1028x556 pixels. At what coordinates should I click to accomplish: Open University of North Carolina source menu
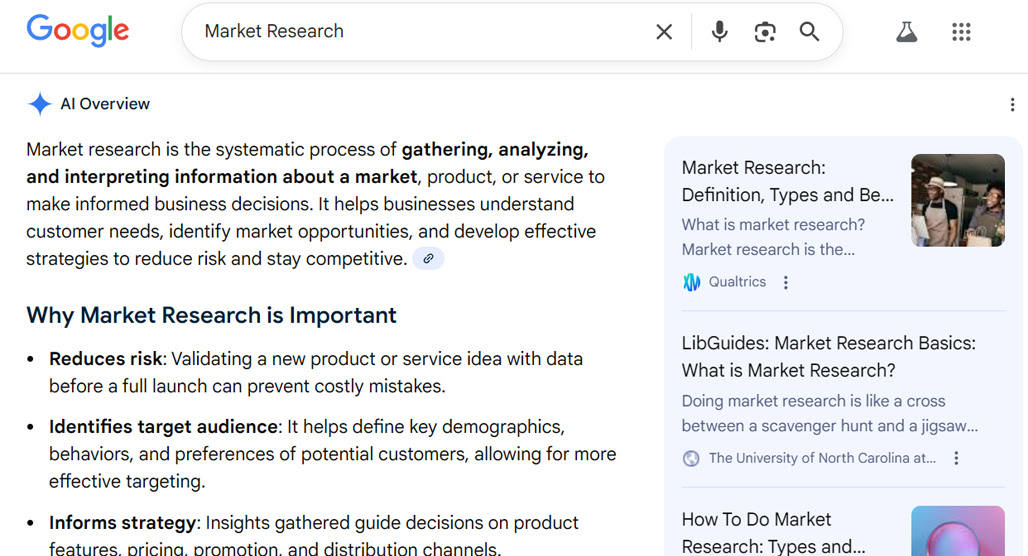956,458
